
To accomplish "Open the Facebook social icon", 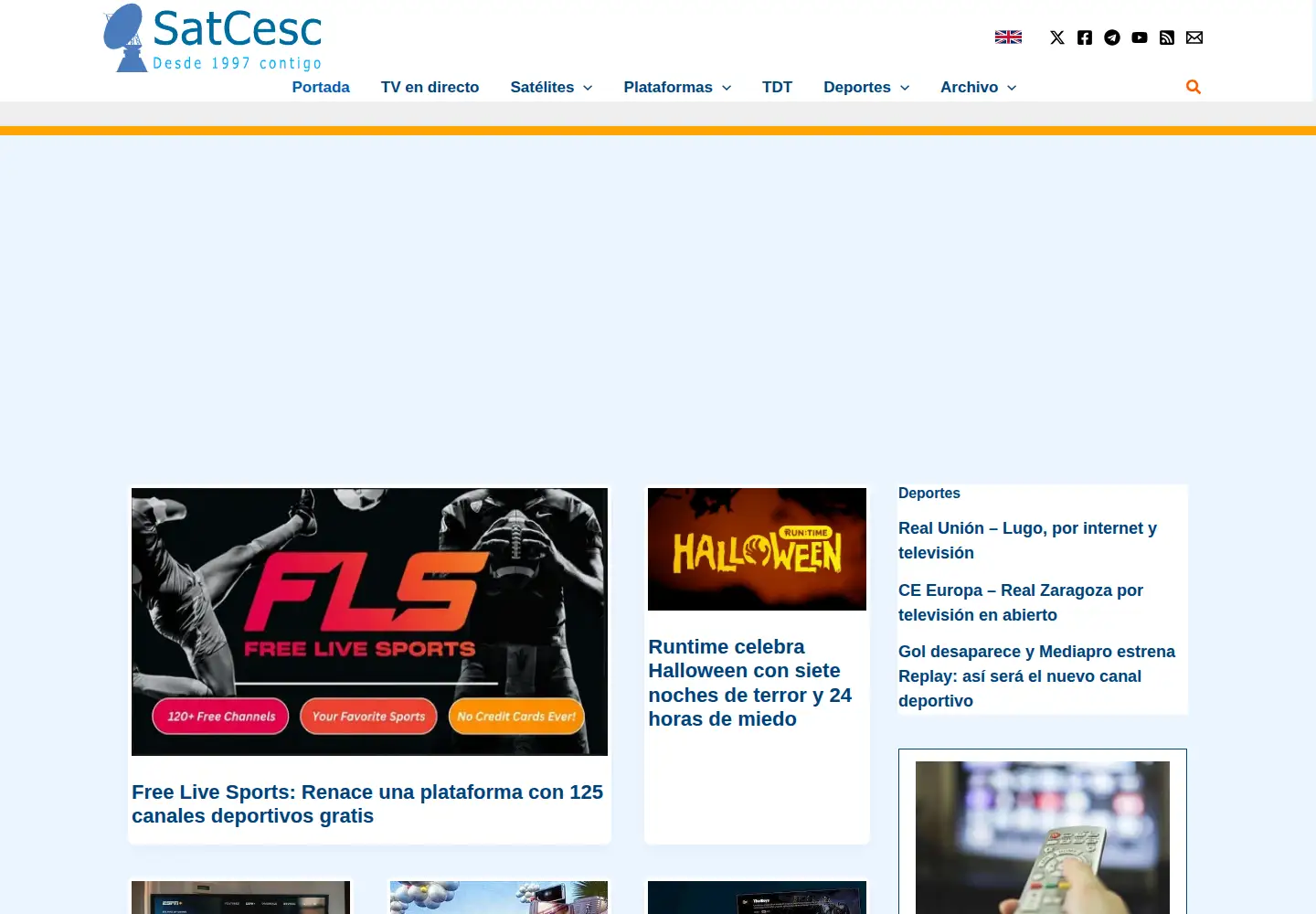I will pyautogui.click(x=1085, y=37).
